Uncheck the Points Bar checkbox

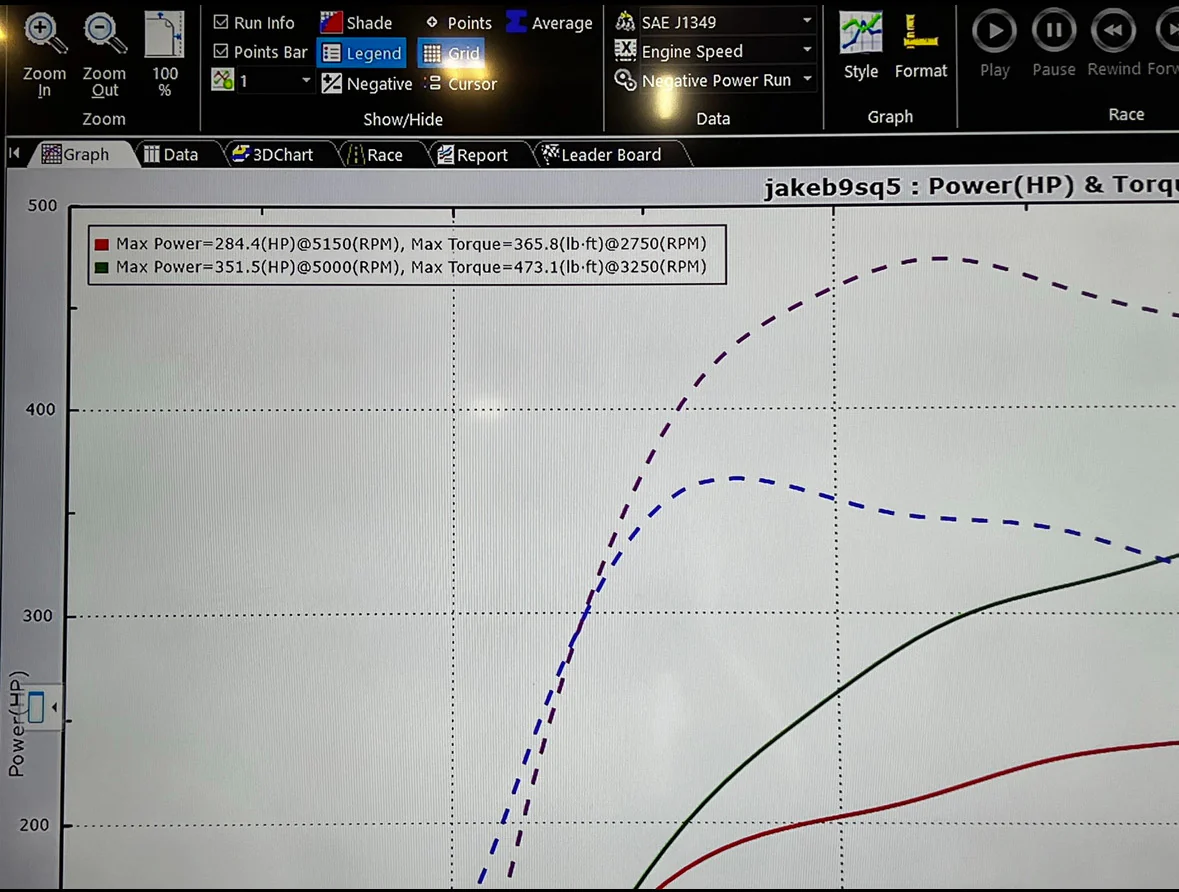[221, 51]
